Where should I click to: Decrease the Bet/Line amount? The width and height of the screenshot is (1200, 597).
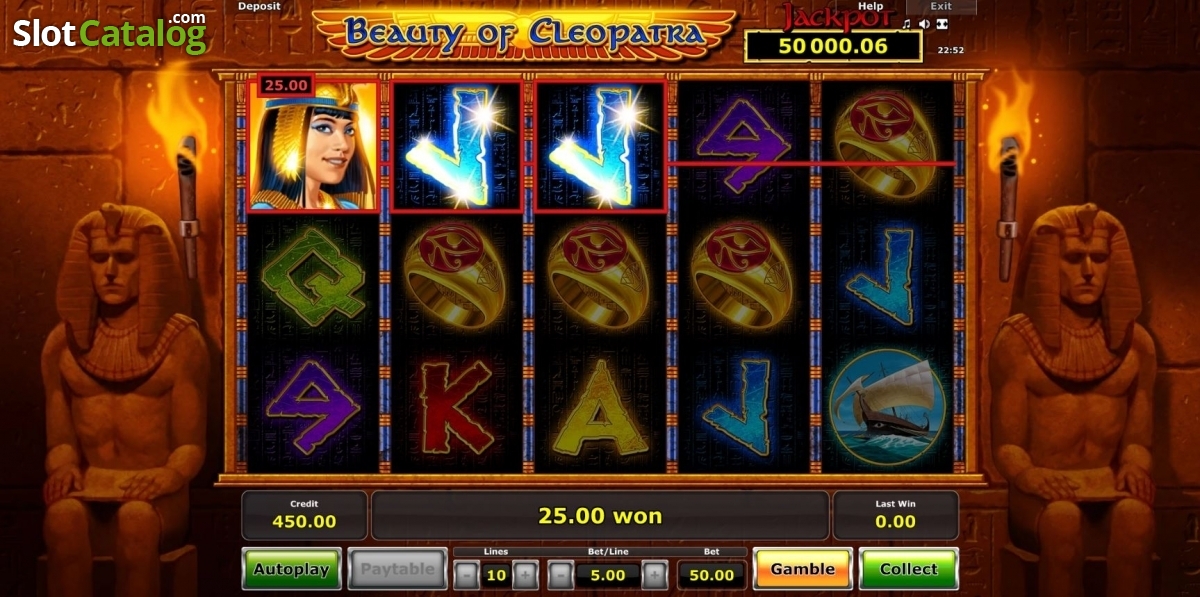[x=561, y=575]
